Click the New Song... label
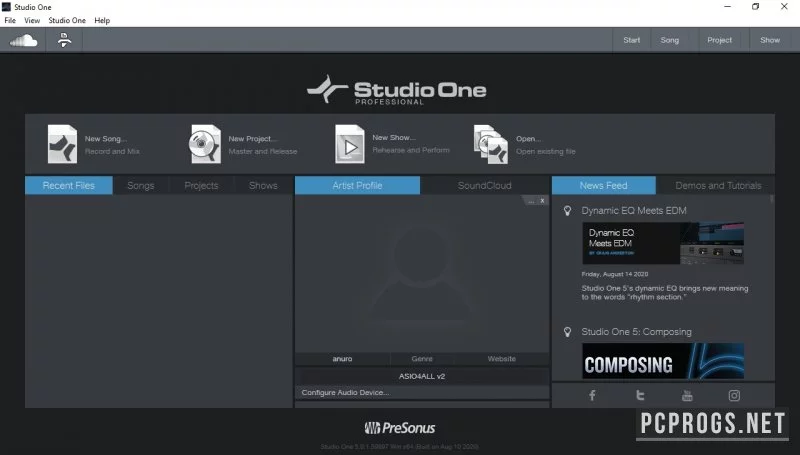 (106, 139)
